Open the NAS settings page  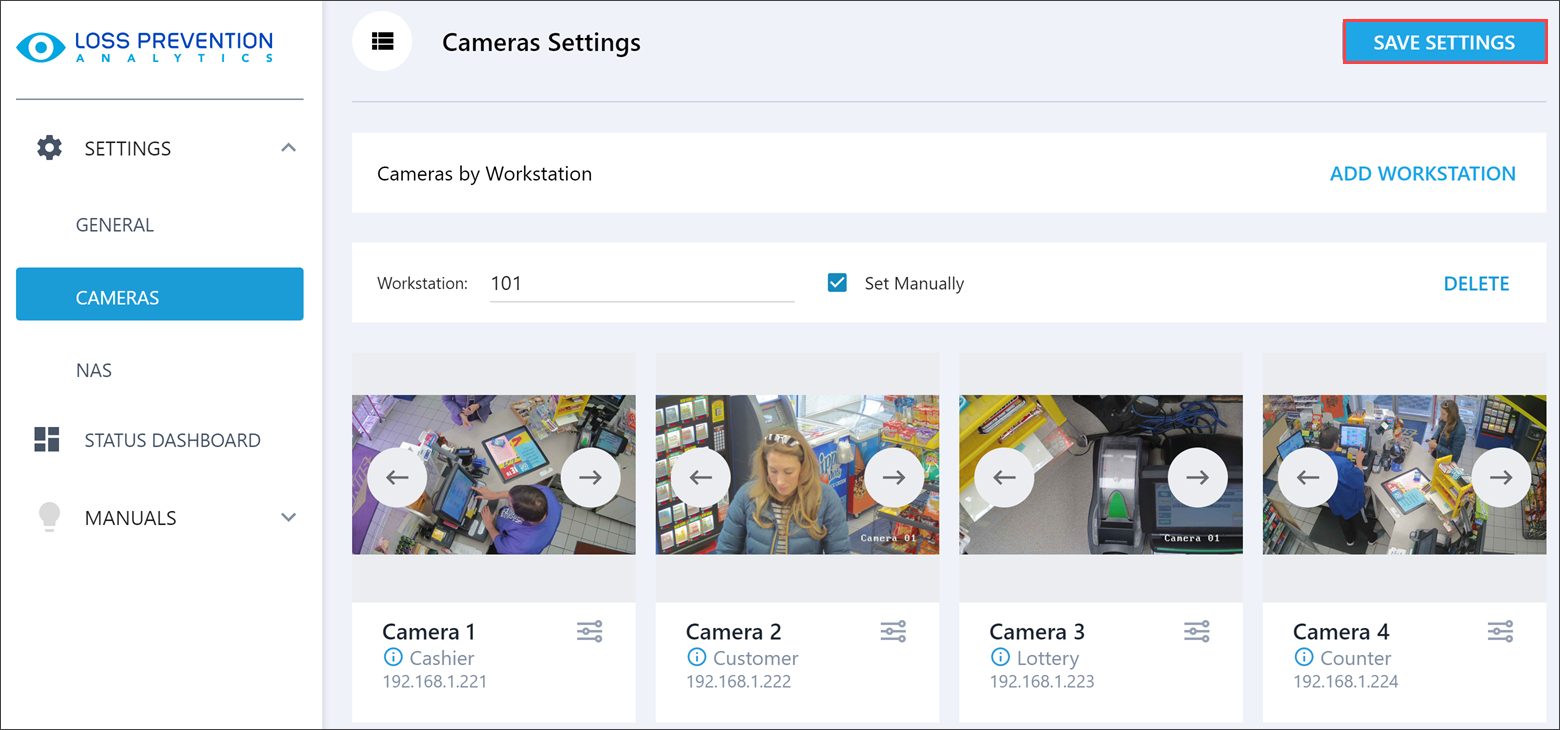pos(93,369)
